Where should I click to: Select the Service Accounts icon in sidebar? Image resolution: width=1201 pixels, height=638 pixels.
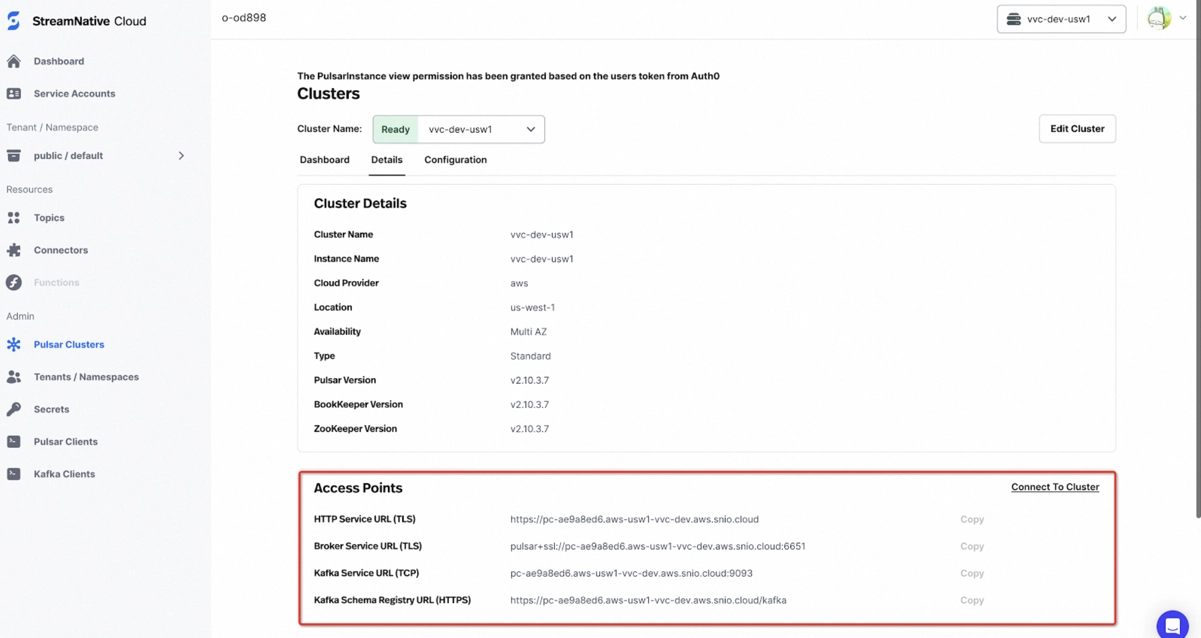pos(14,94)
